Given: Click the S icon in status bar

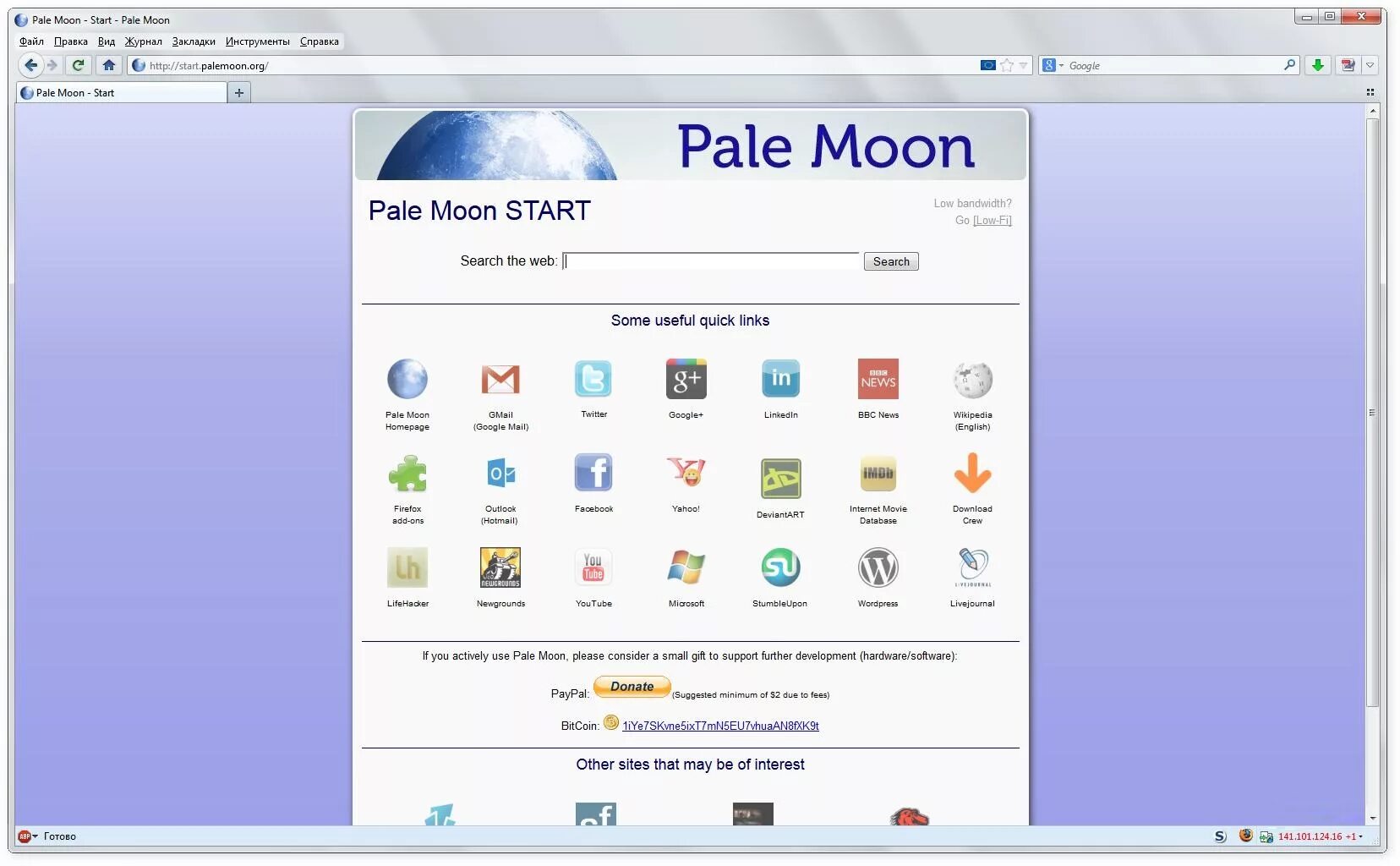Looking at the screenshot, I should (1220, 836).
